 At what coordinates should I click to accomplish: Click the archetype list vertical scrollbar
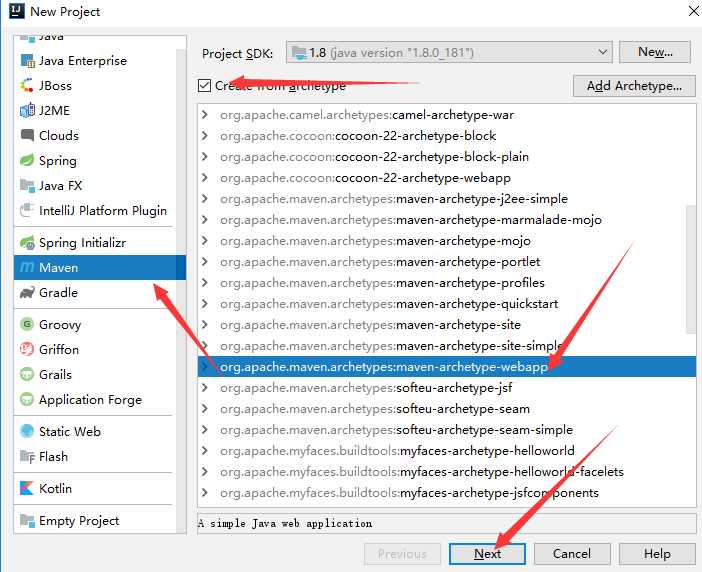pyautogui.click(x=690, y=269)
